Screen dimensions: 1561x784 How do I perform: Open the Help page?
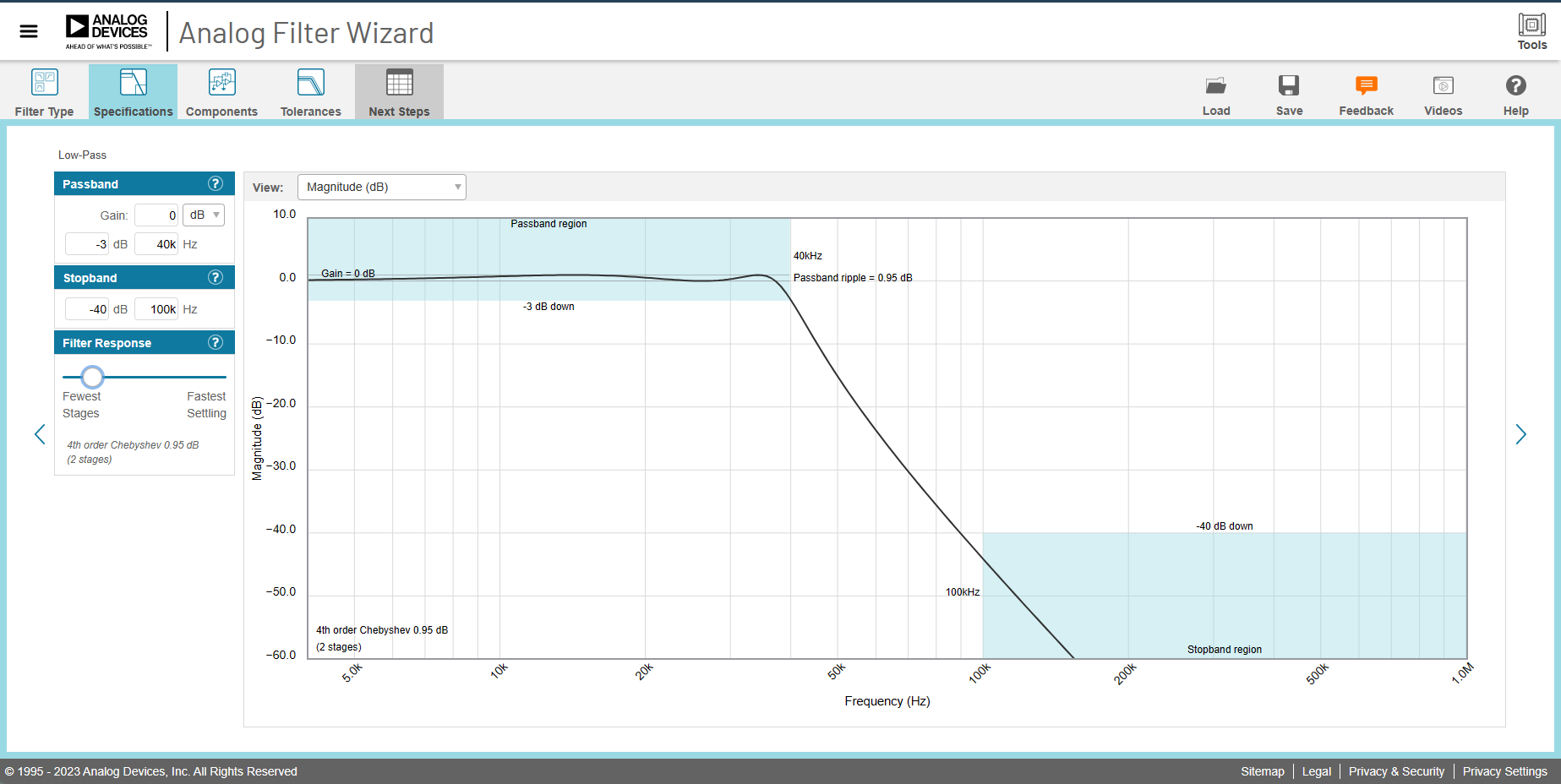pyautogui.click(x=1515, y=95)
